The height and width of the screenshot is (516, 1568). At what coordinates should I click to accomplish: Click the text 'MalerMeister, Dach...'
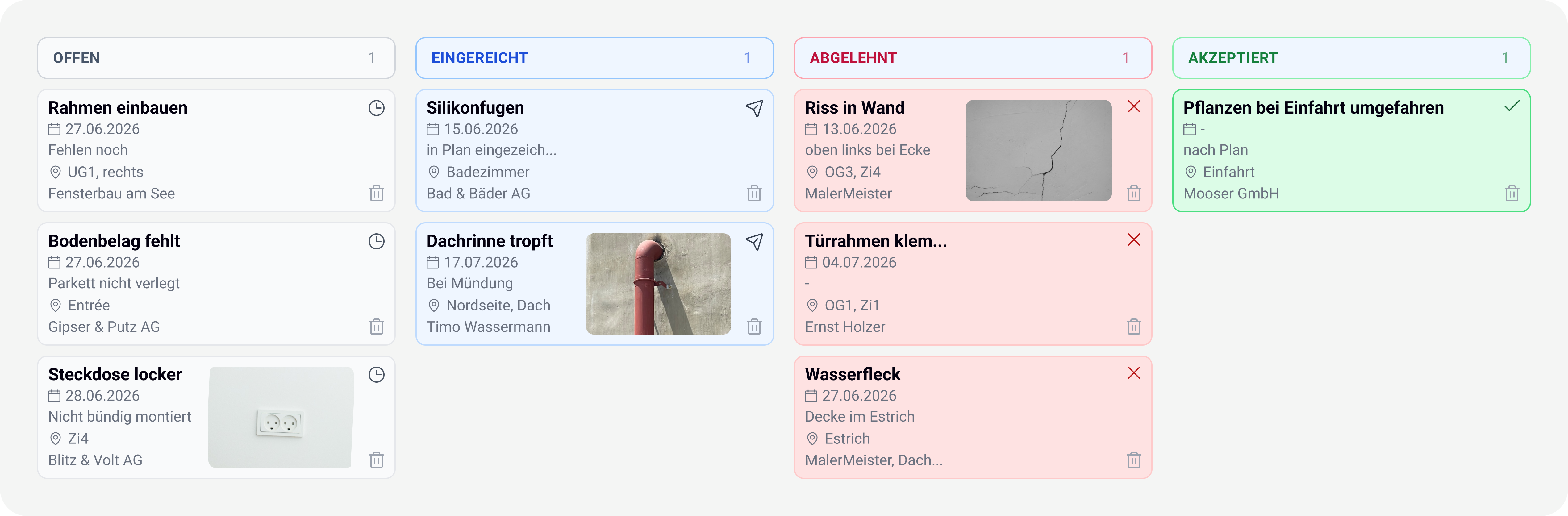coord(874,460)
